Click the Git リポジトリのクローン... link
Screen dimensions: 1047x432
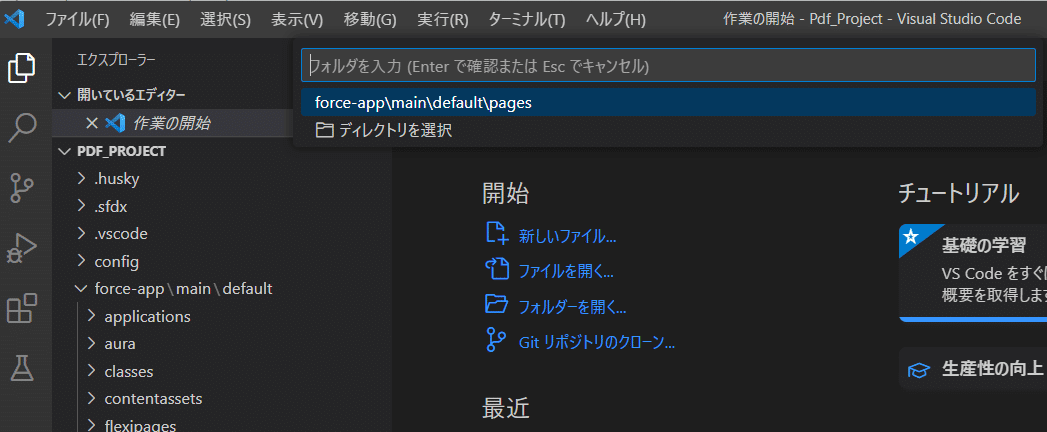[x=597, y=343]
